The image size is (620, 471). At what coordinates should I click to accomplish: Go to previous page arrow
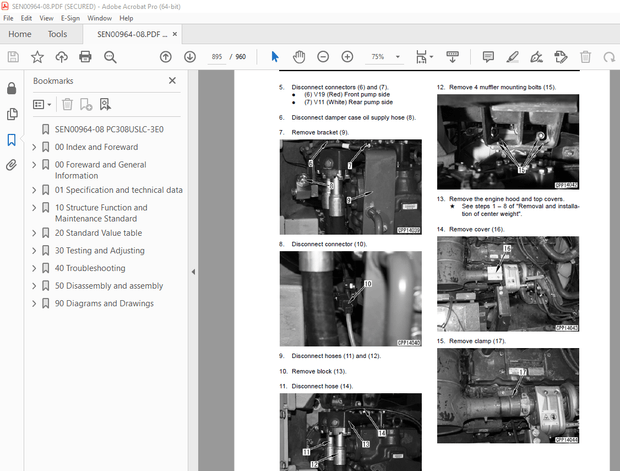click(x=166, y=57)
